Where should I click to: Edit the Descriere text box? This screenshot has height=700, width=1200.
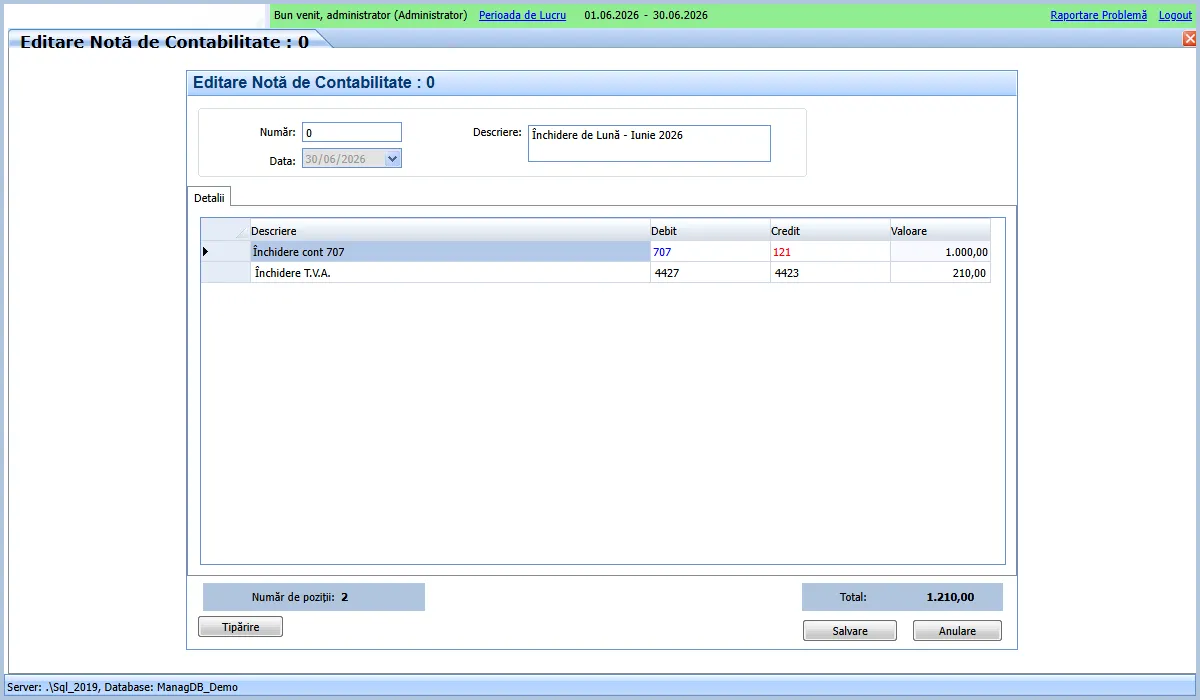point(649,143)
